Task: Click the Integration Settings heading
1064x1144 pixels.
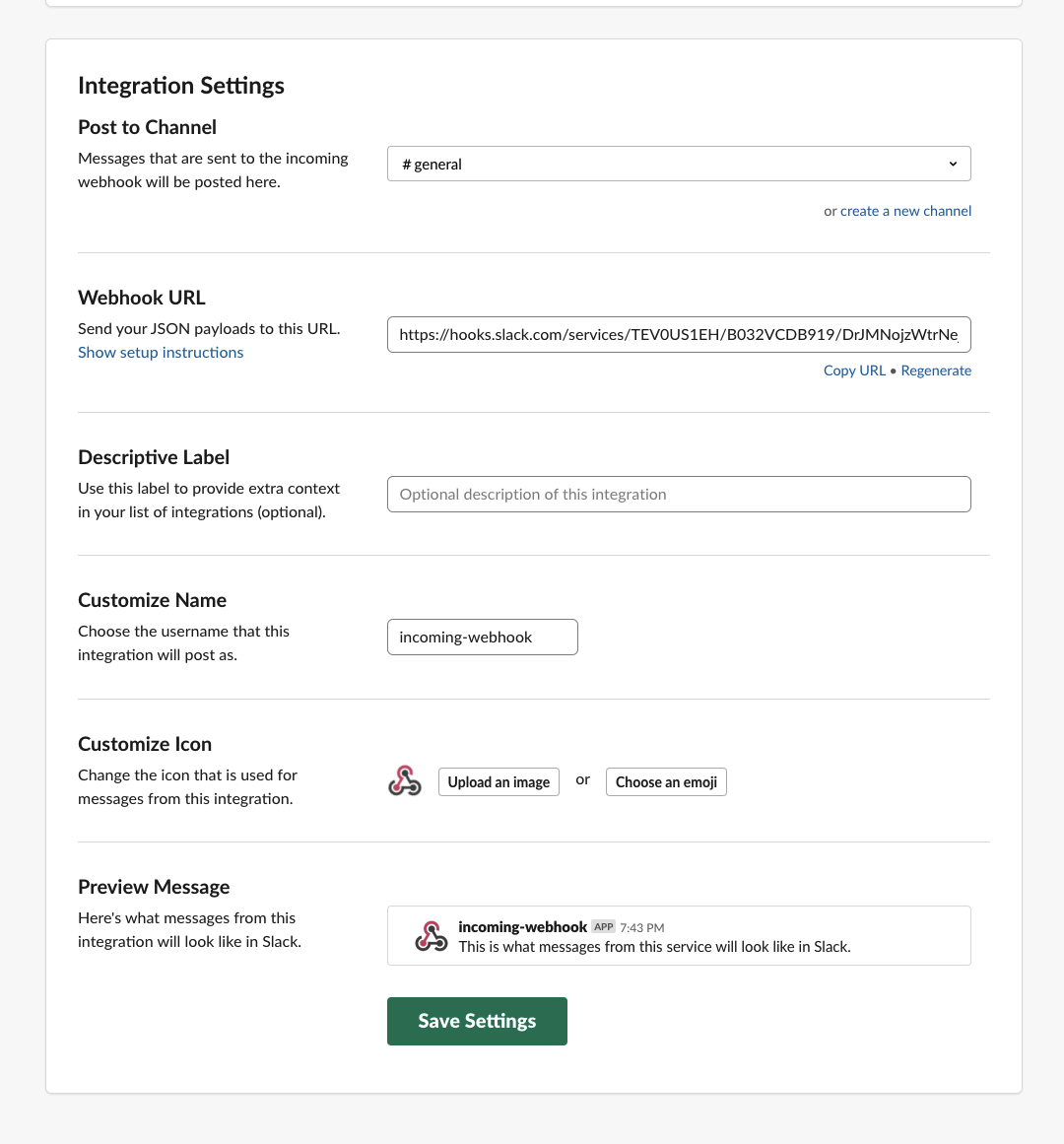Action: pos(181,86)
